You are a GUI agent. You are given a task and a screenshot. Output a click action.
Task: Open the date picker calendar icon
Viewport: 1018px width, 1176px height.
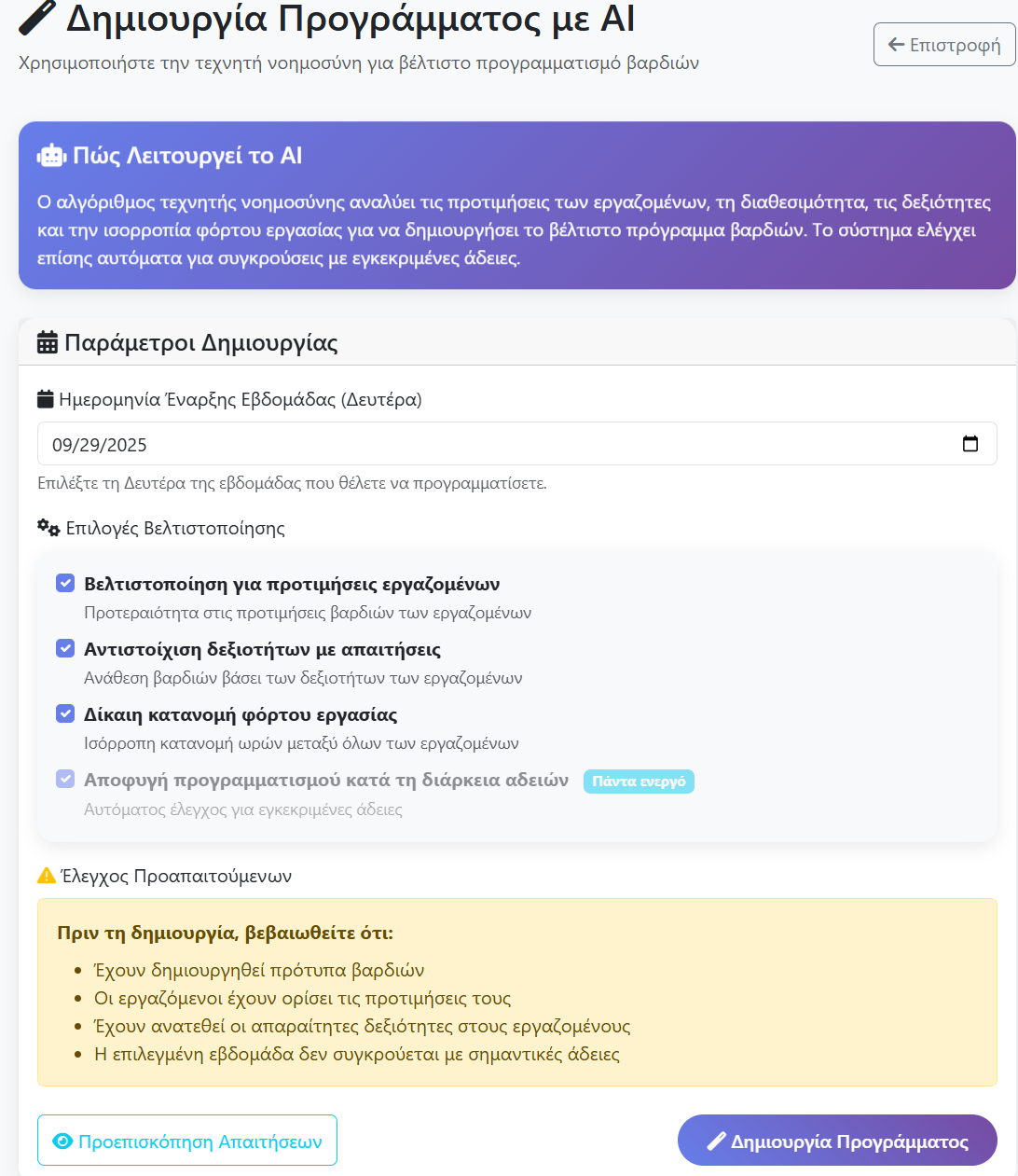click(x=970, y=444)
